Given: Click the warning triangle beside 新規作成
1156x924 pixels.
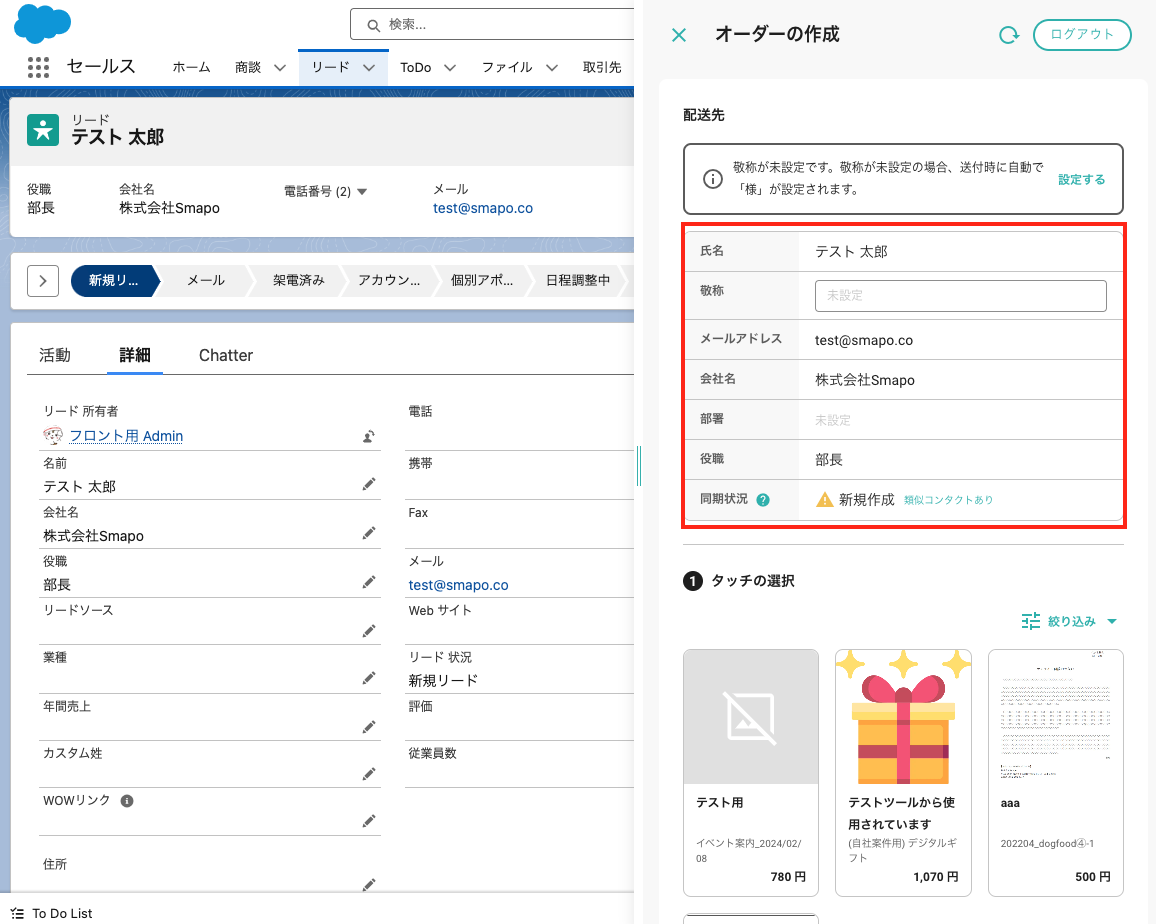Looking at the screenshot, I should [x=824, y=500].
